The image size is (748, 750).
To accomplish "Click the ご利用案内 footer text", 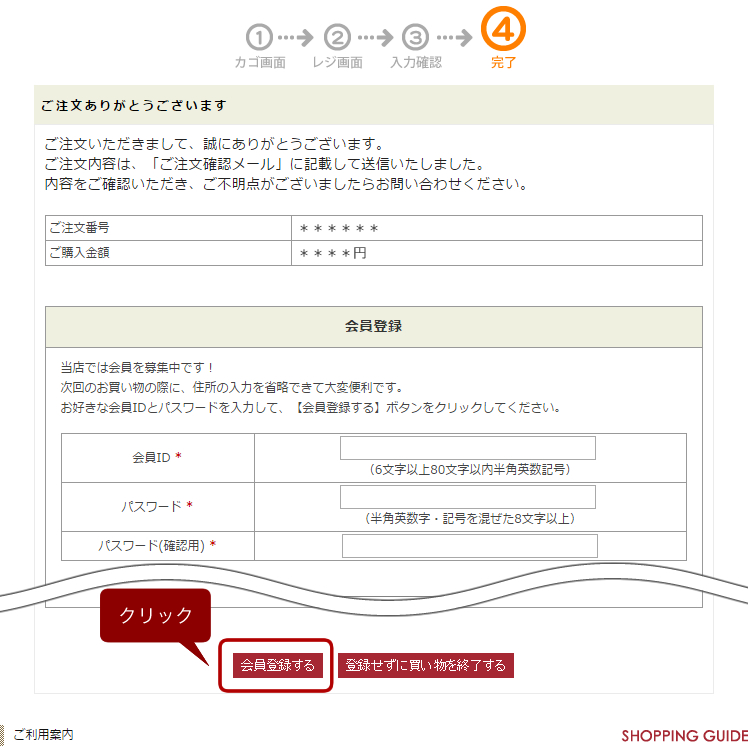I will point(43,734).
